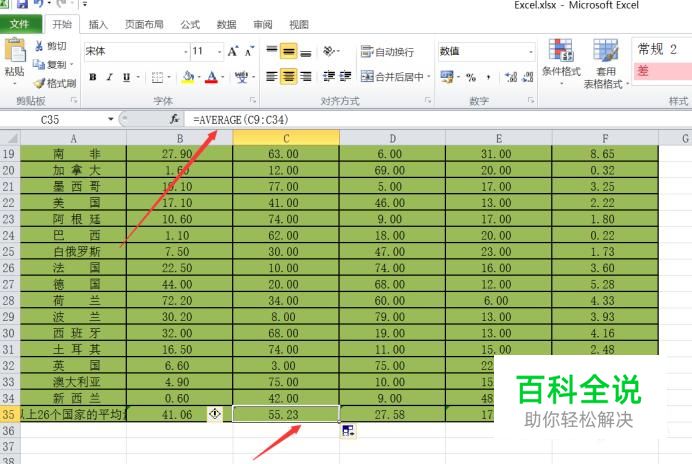Click the phonetic guide (文) icon
The width and height of the screenshot is (692, 464).
tap(241, 77)
